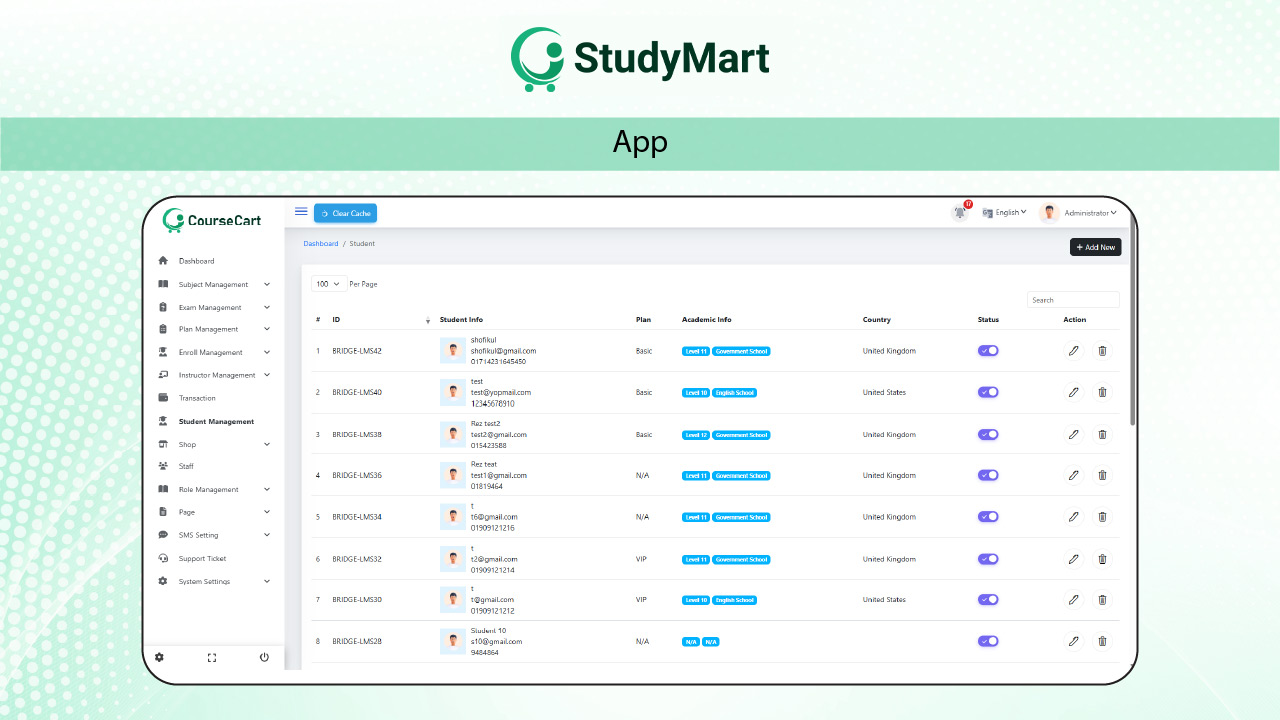Open the sidebar hamburger menu icon
The width and height of the screenshot is (1280, 720).
(x=301, y=211)
